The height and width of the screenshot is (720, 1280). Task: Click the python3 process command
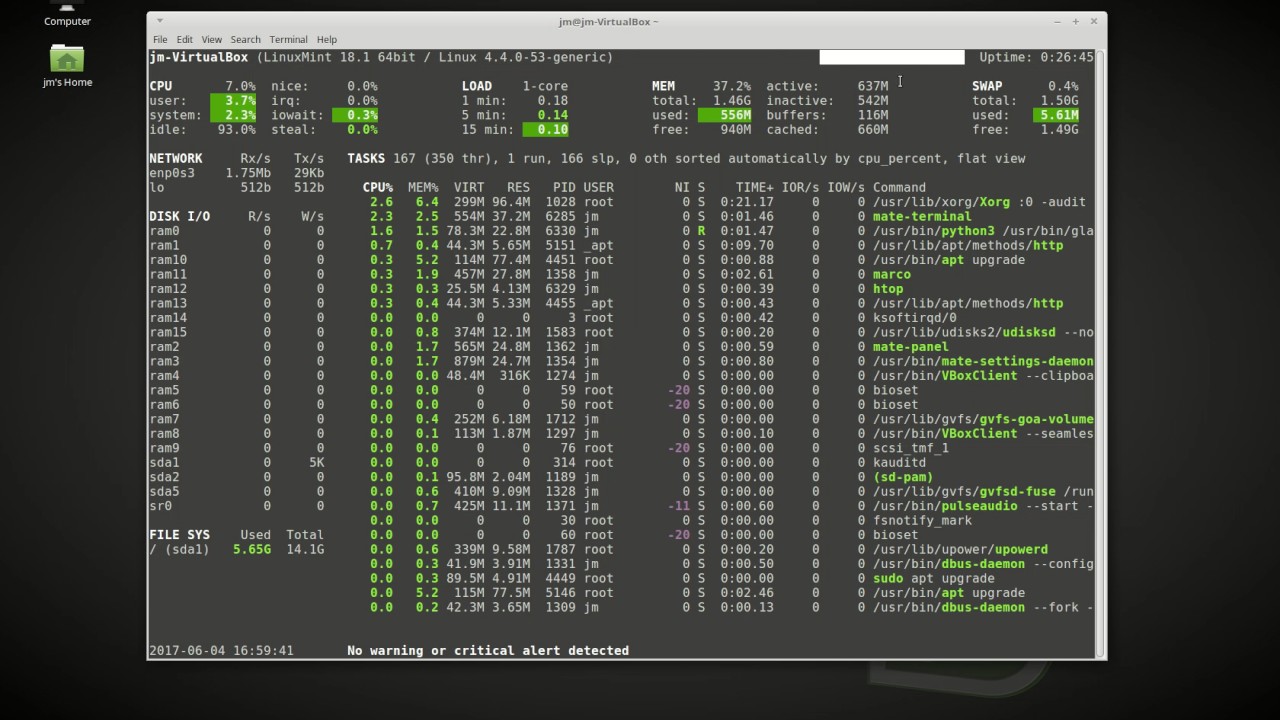coord(983,231)
